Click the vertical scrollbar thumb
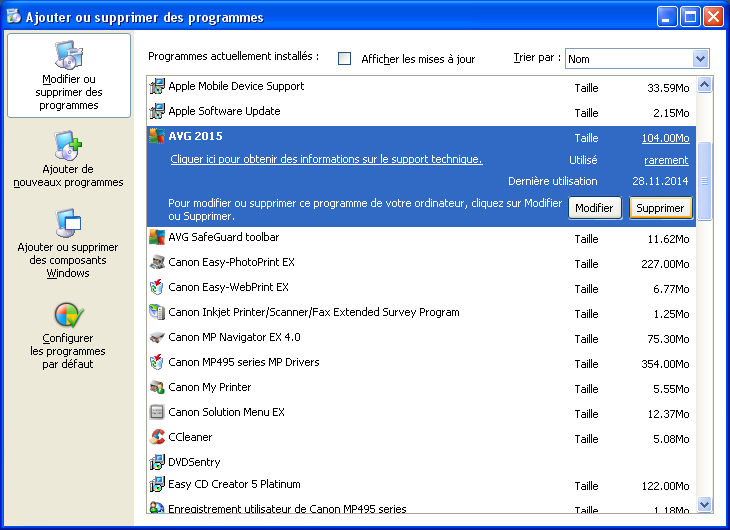This screenshot has width=730, height=530. 704,181
